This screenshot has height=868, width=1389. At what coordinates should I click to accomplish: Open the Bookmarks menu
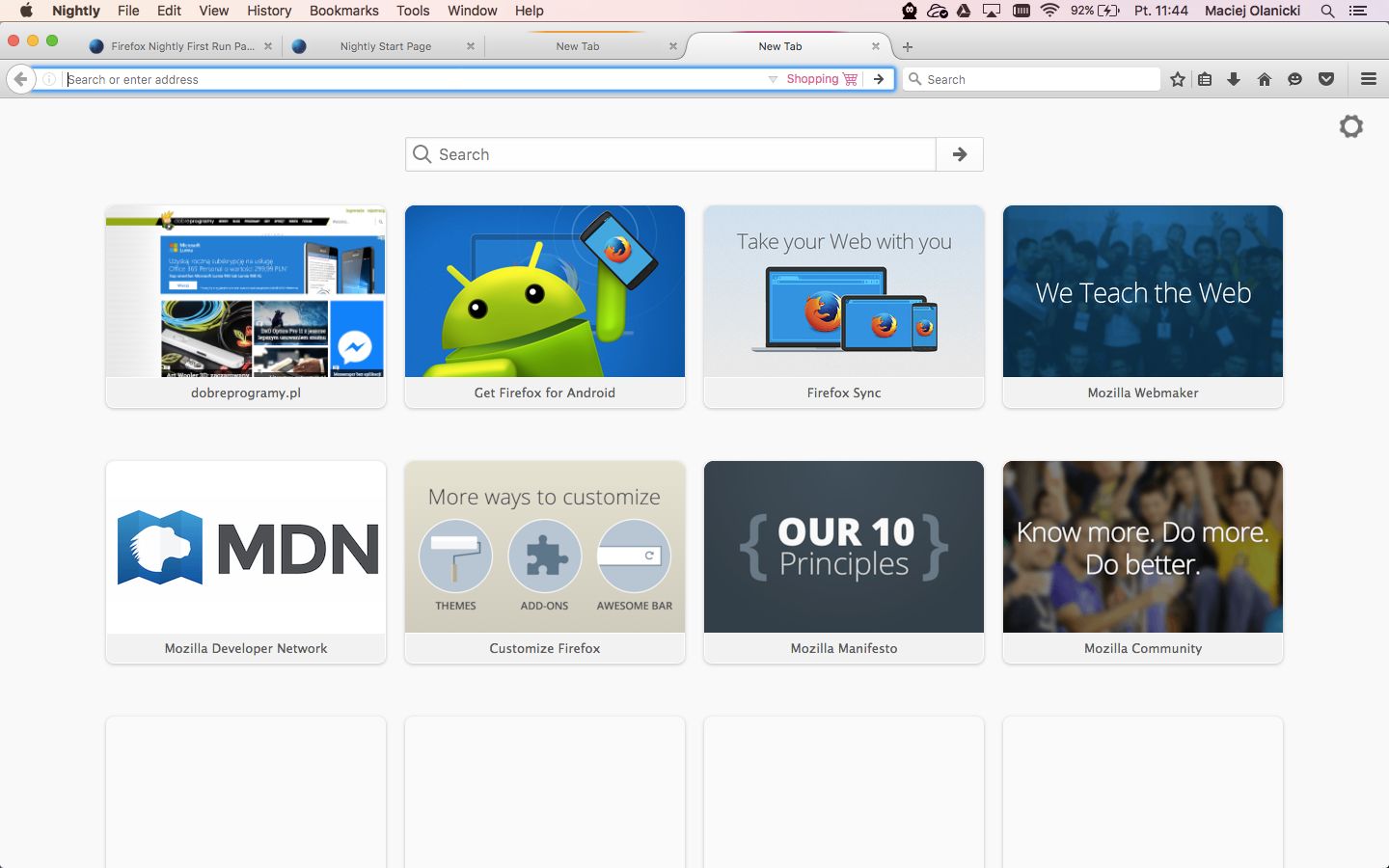344,11
